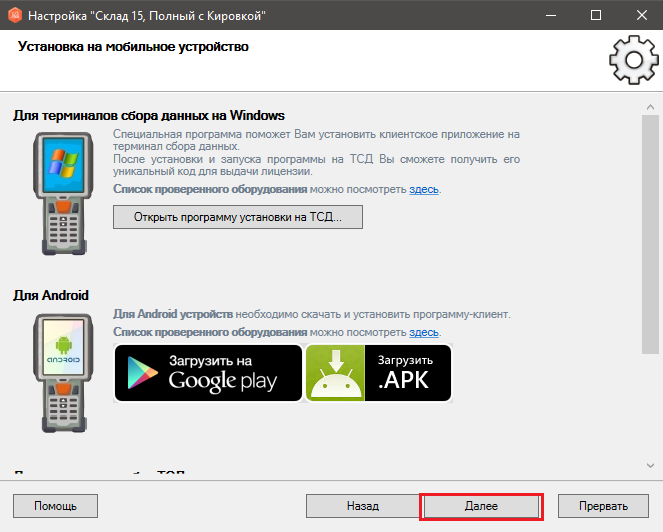Viewport: 663px width, 532px height.
Task: Download the .APK file badge
Action: (x=378, y=373)
